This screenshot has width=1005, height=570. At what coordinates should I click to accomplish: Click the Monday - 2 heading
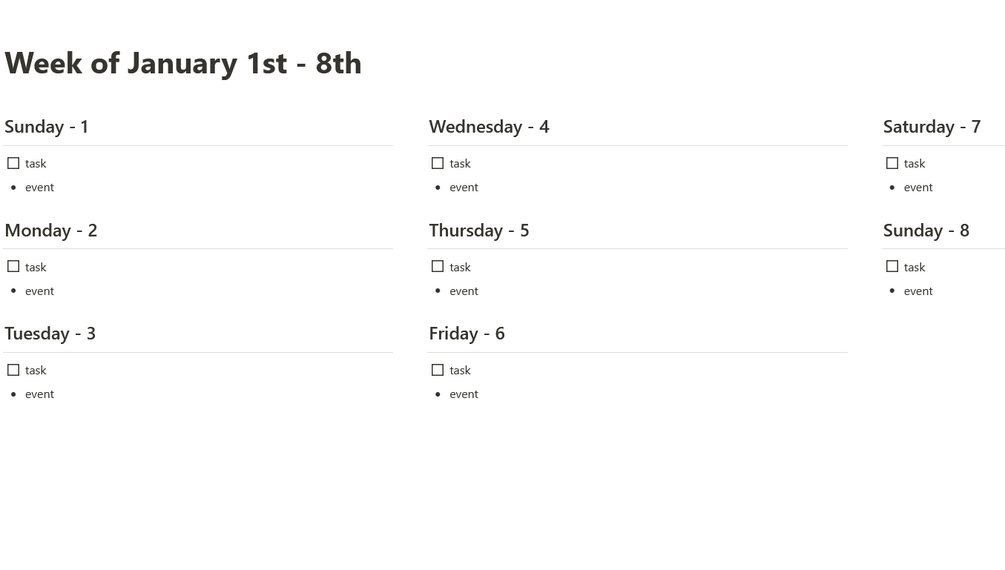tap(51, 230)
